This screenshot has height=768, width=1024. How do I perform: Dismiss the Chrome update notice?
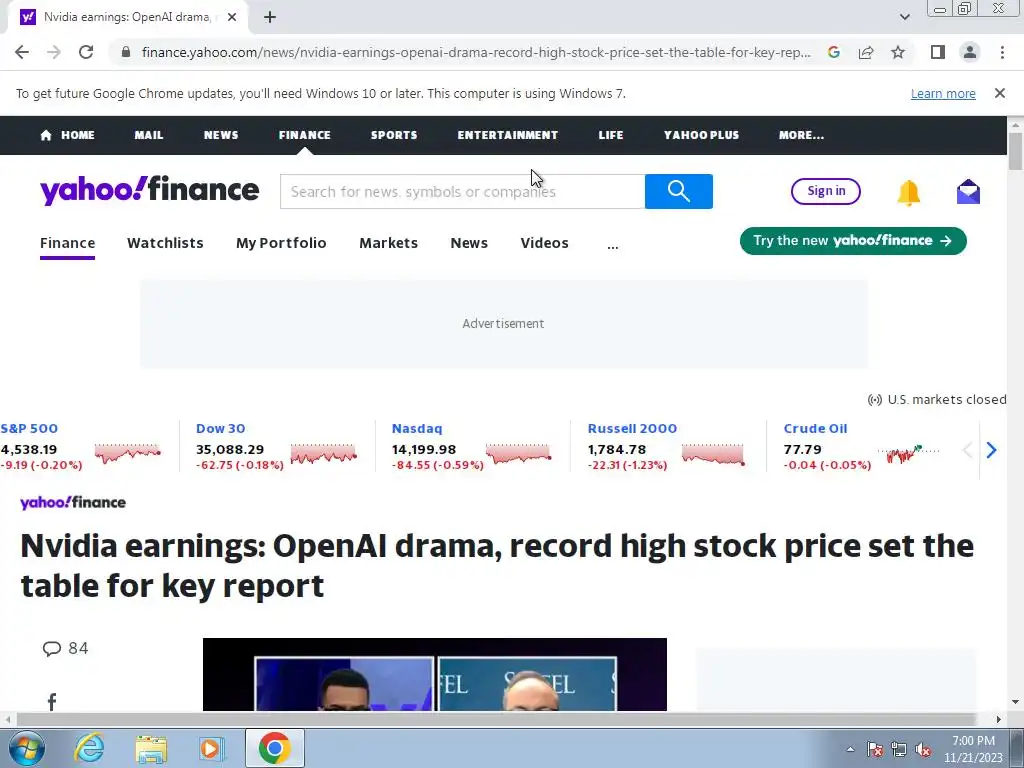999,93
